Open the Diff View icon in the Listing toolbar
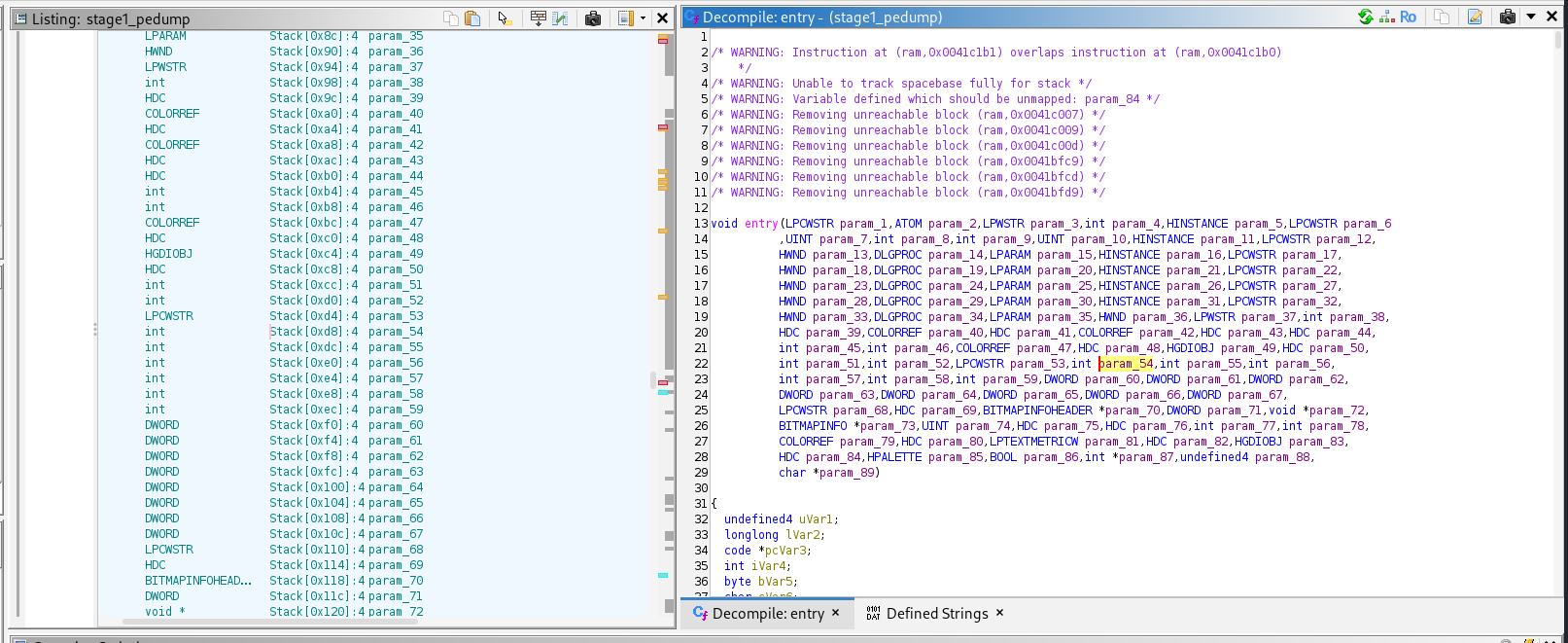The height and width of the screenshot is (643, 1568). coord(560,18)
